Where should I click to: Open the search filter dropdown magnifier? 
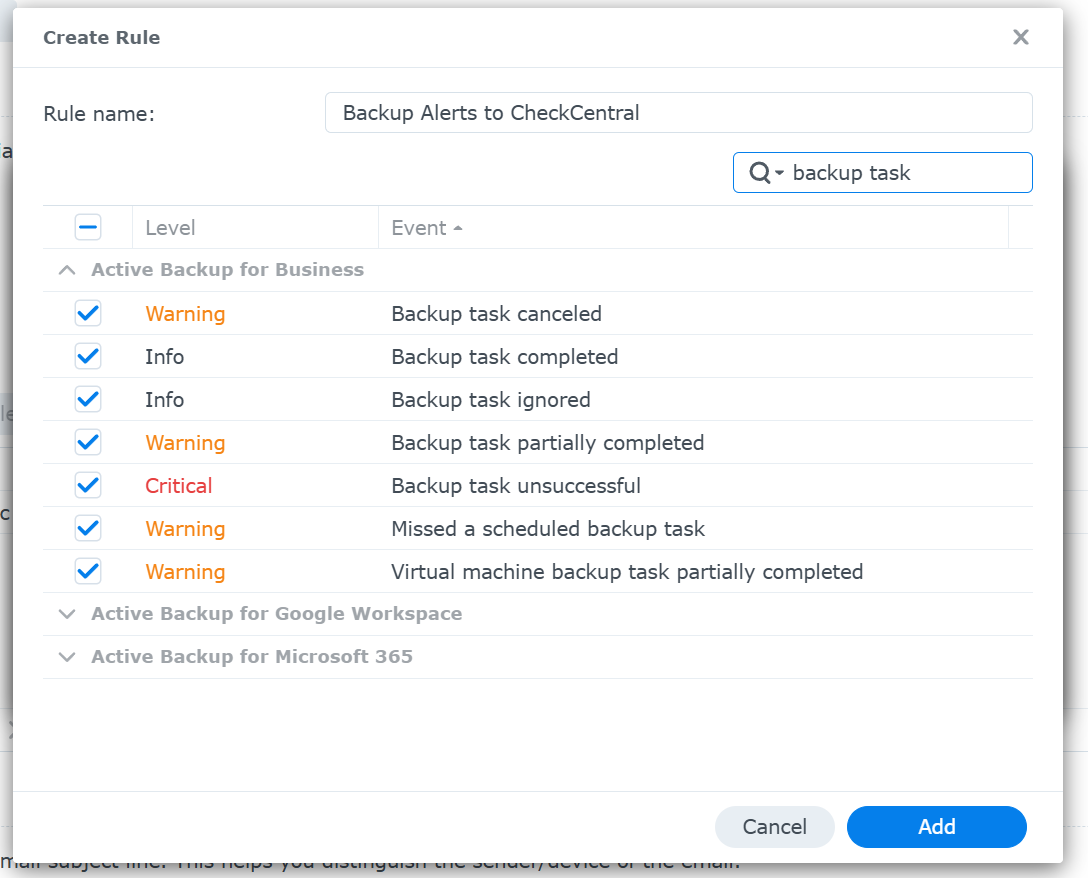[766, 172]
